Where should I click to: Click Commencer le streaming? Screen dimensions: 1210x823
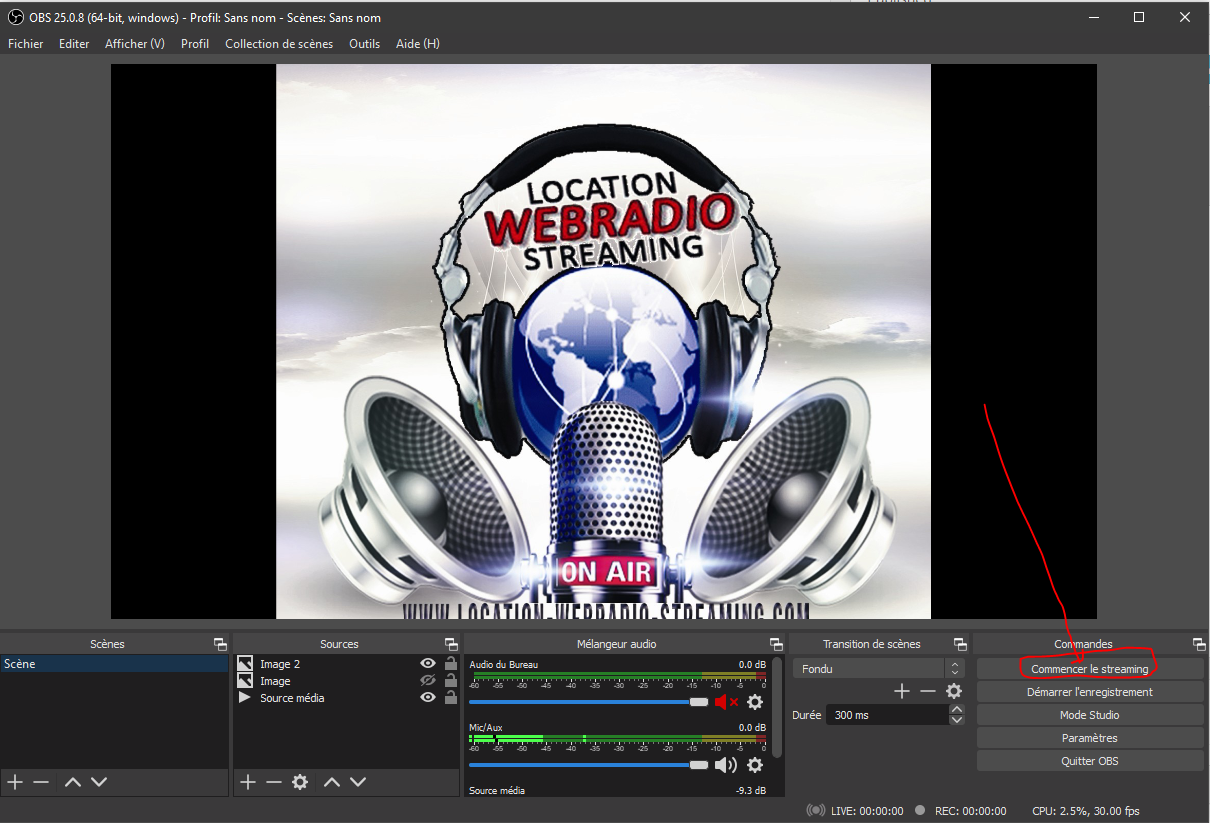point(1090,669)
